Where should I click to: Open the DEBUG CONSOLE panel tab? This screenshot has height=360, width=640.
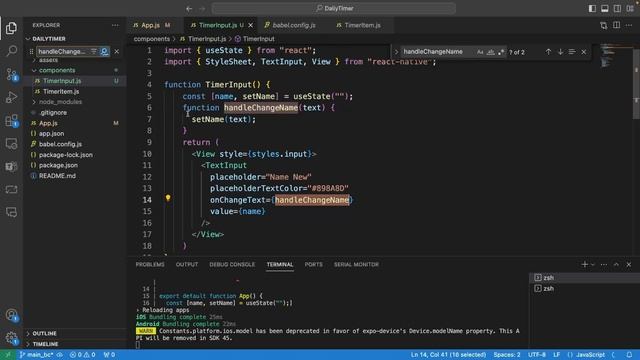click(x=232, y=264)
